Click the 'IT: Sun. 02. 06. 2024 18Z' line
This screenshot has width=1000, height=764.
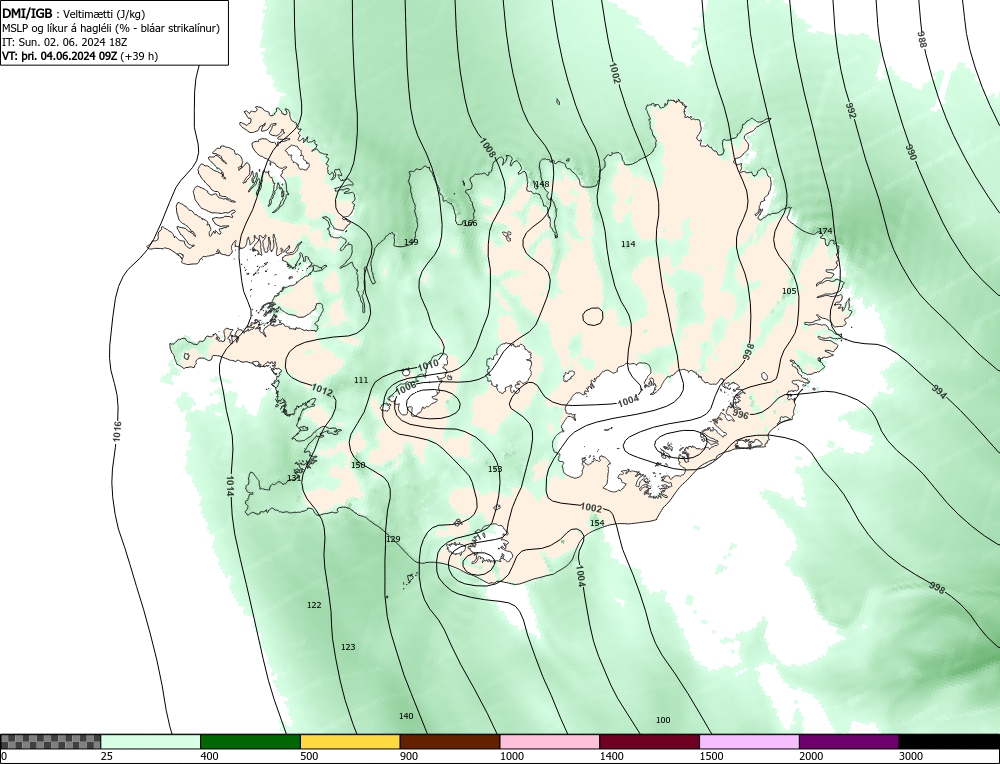[x=65, y=42]
